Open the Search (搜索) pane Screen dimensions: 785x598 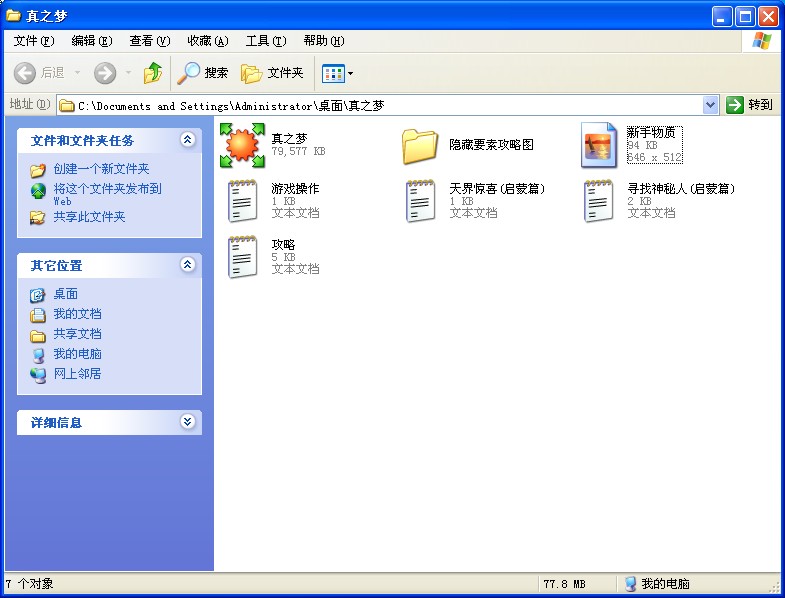pyautogui.click(x=203, y=73)
